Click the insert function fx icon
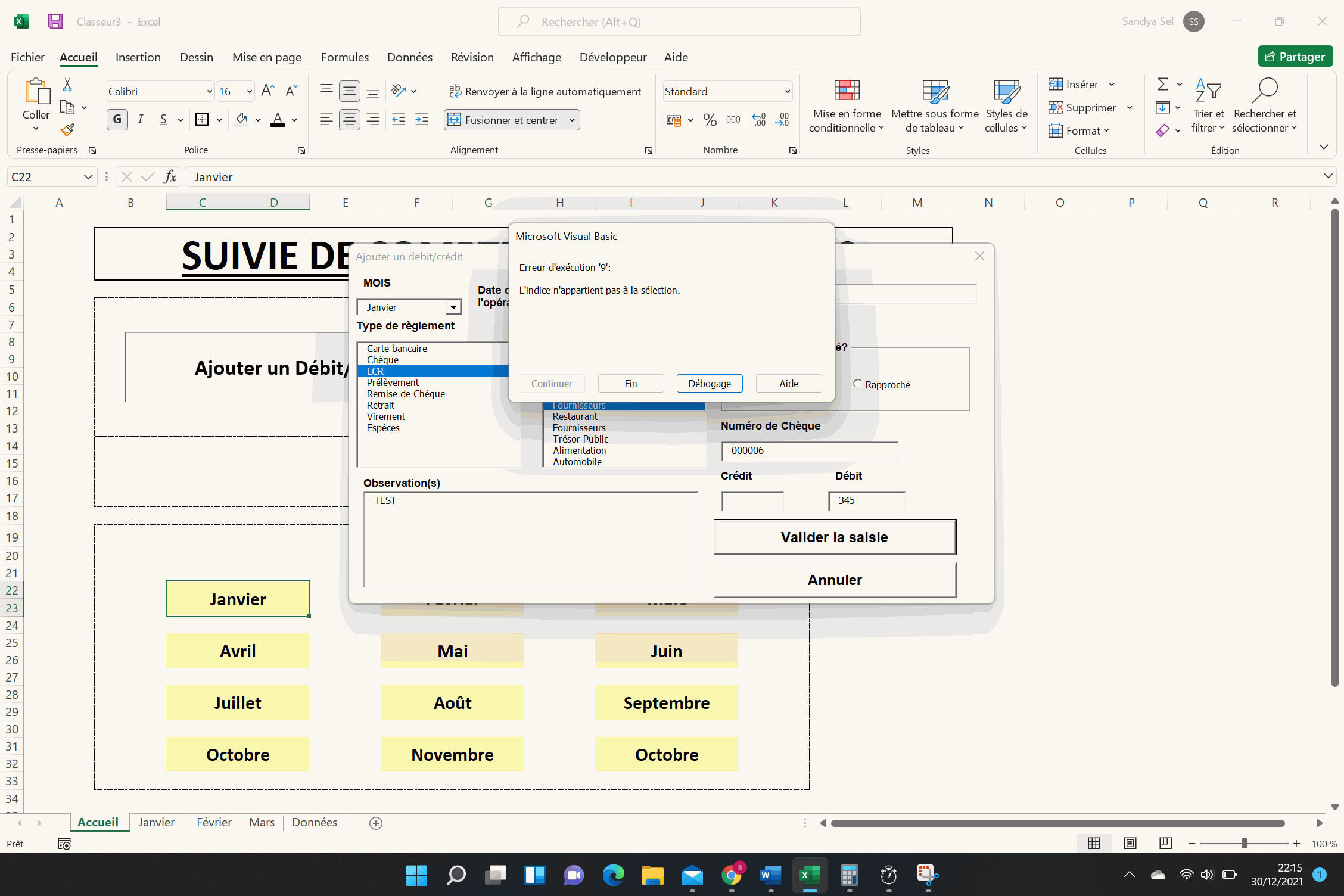1344x896 pixels. point(170,177)
